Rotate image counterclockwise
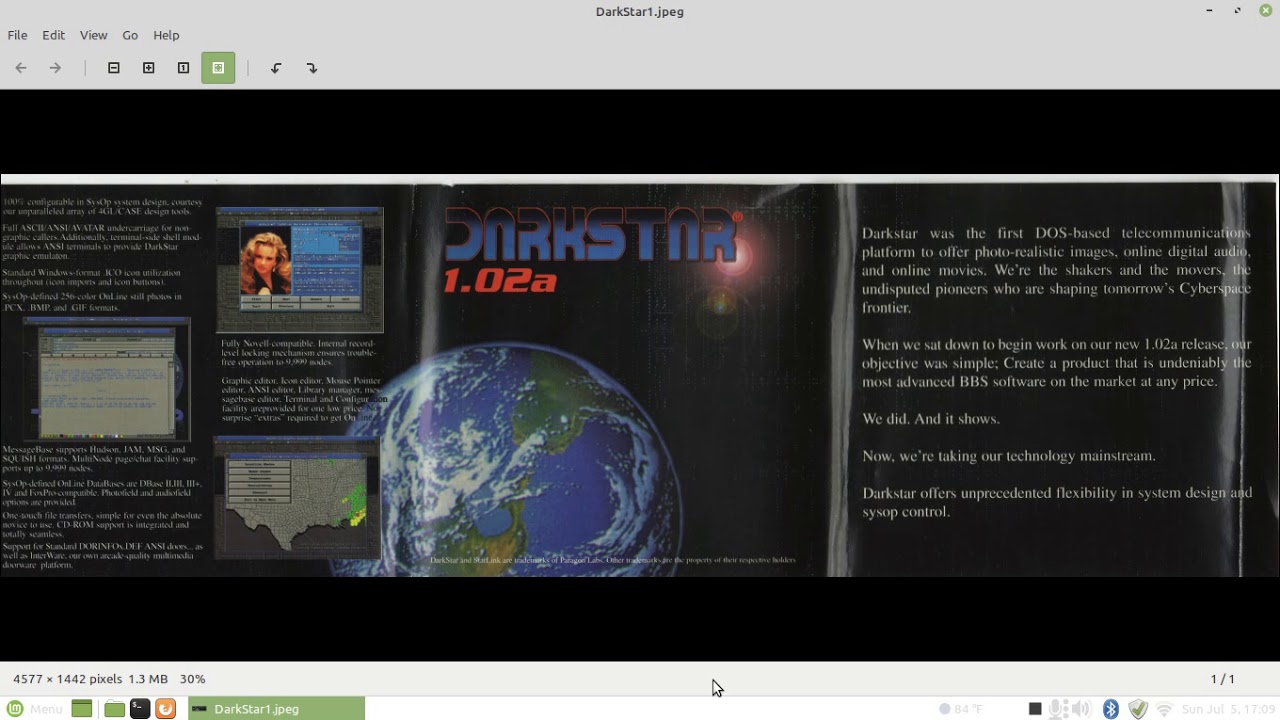Image resolution: width=1280 pixels, height=720 pixels. [x=276, y=68]
